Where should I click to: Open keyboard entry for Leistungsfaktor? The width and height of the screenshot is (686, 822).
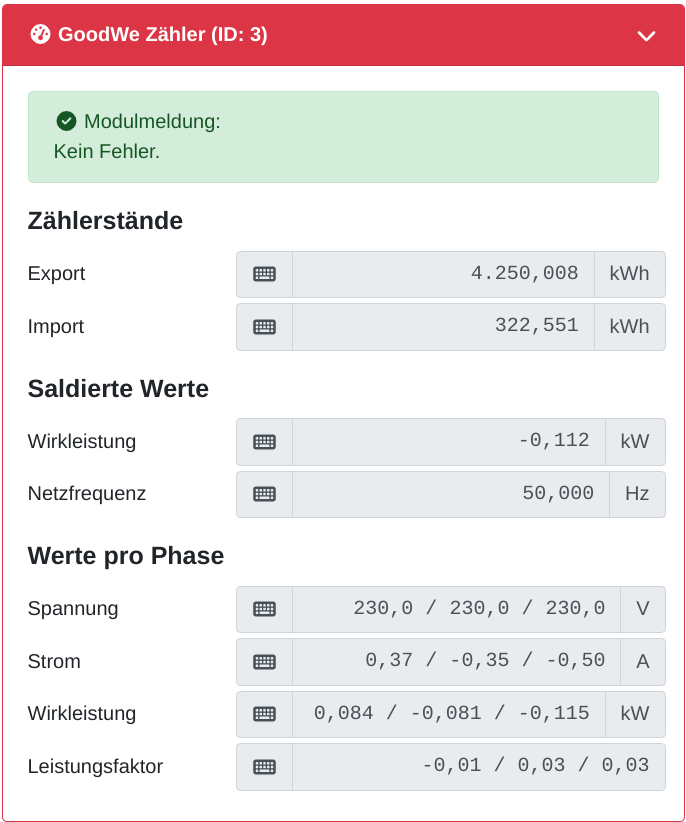click(x=263, y=766)
